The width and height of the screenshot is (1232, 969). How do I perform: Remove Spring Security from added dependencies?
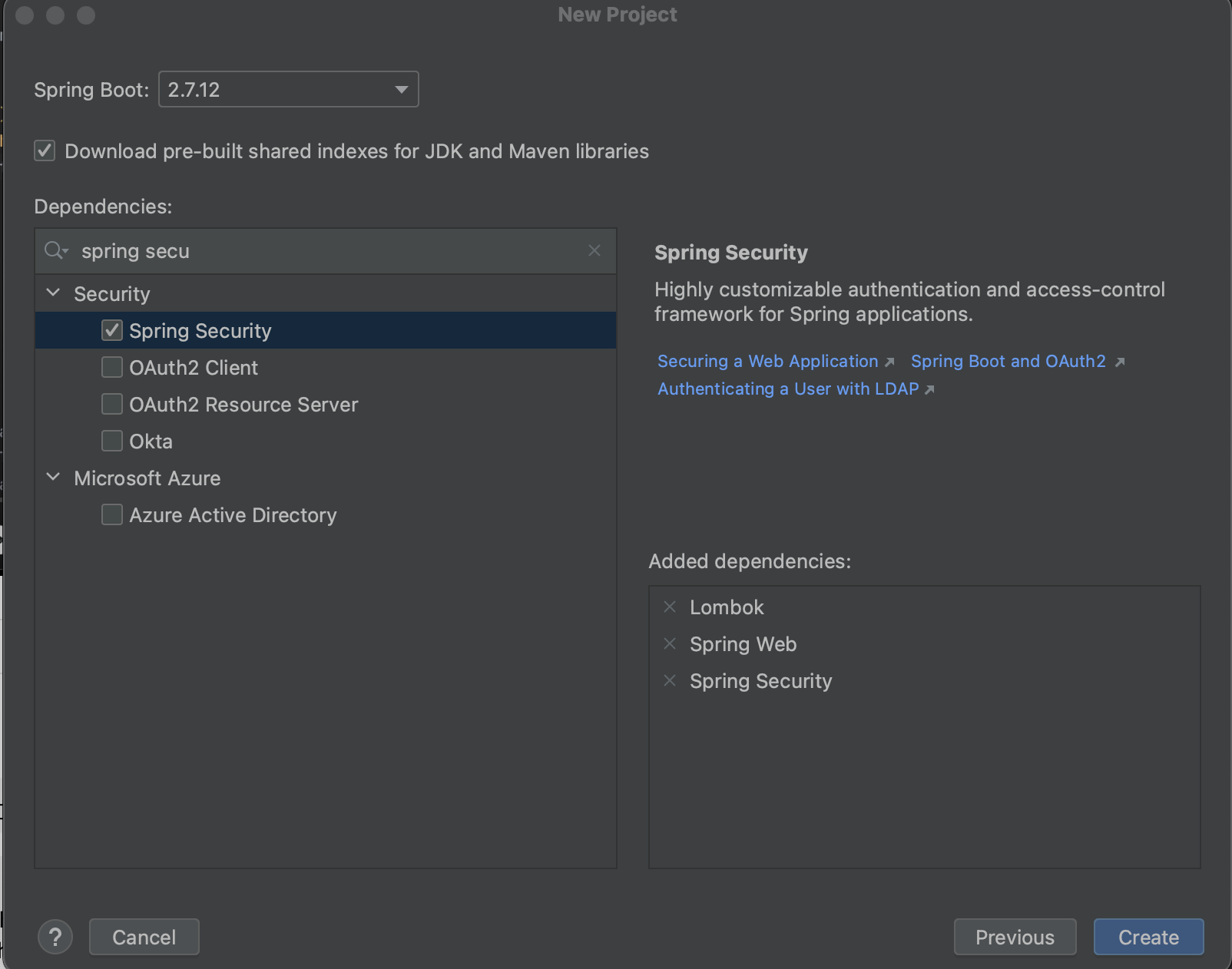[x=670, y=680]
